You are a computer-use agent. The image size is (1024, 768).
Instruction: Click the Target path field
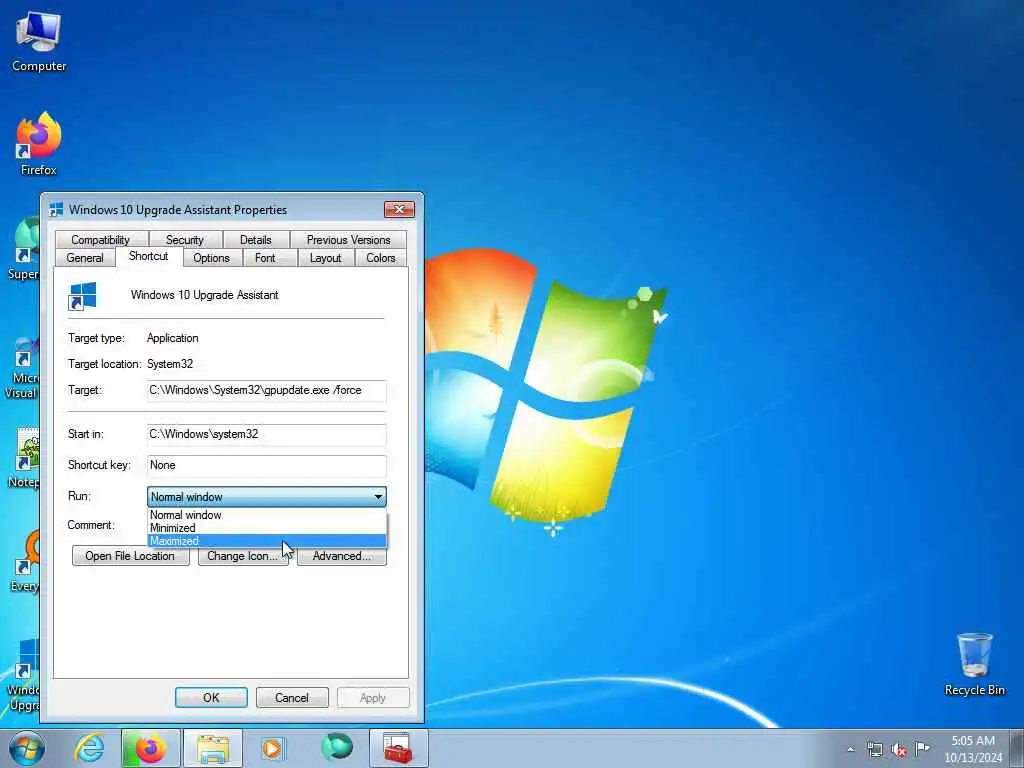click(266, 391)
